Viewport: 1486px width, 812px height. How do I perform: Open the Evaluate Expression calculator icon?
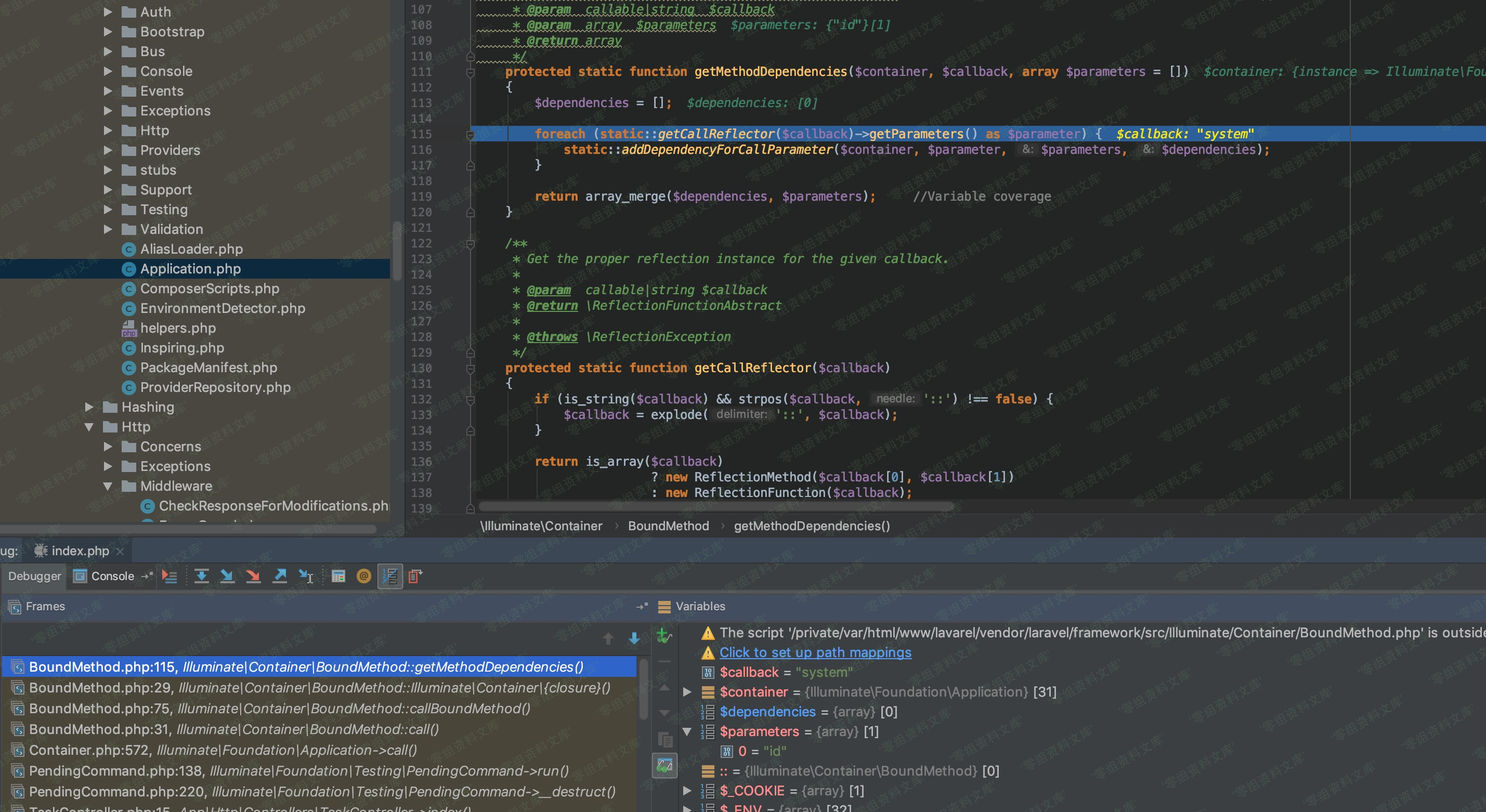pos(338,575)
